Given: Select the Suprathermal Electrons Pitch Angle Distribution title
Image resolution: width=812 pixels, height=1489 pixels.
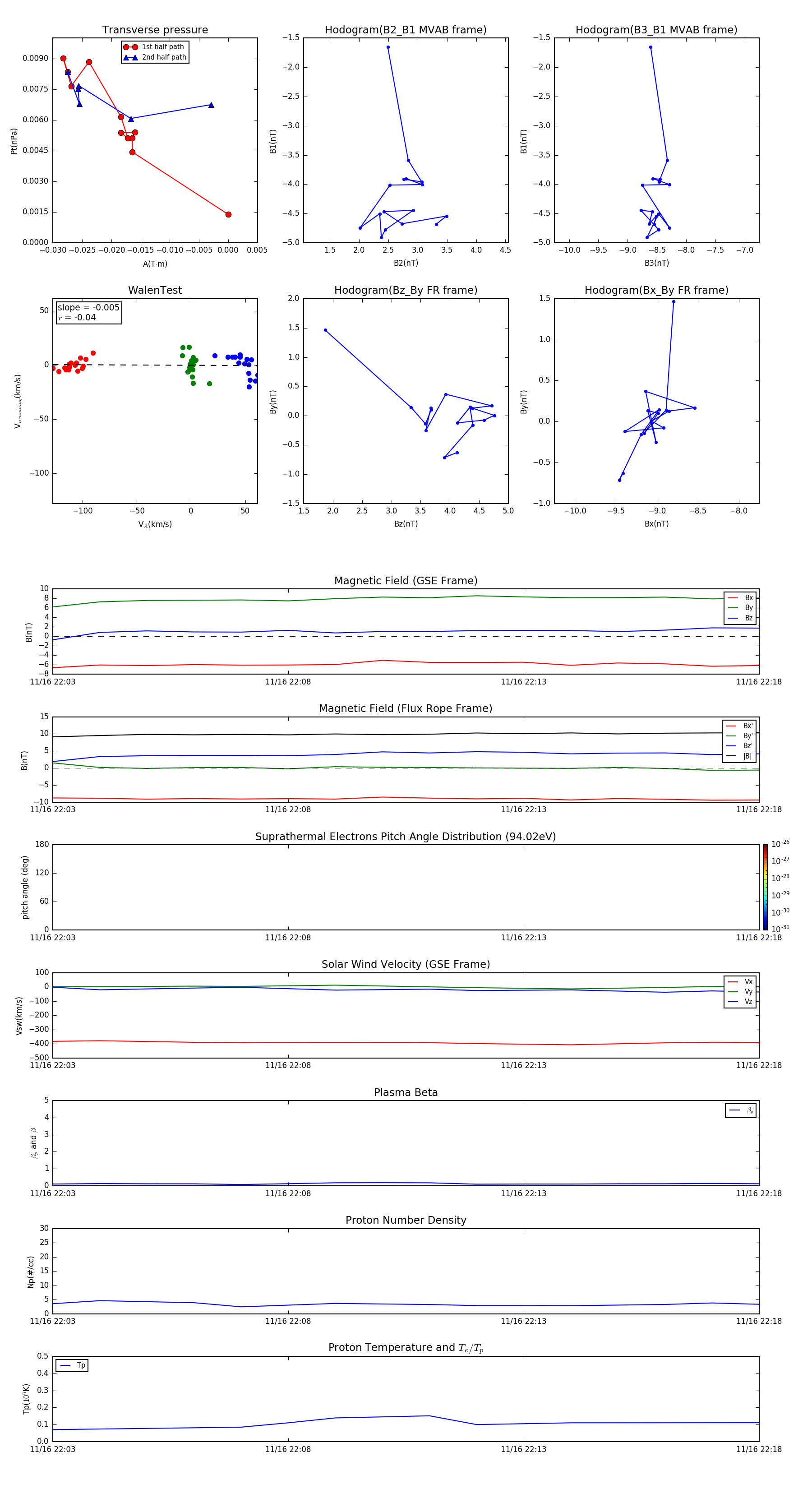Looking at the screenshot, I should point(406,837).
